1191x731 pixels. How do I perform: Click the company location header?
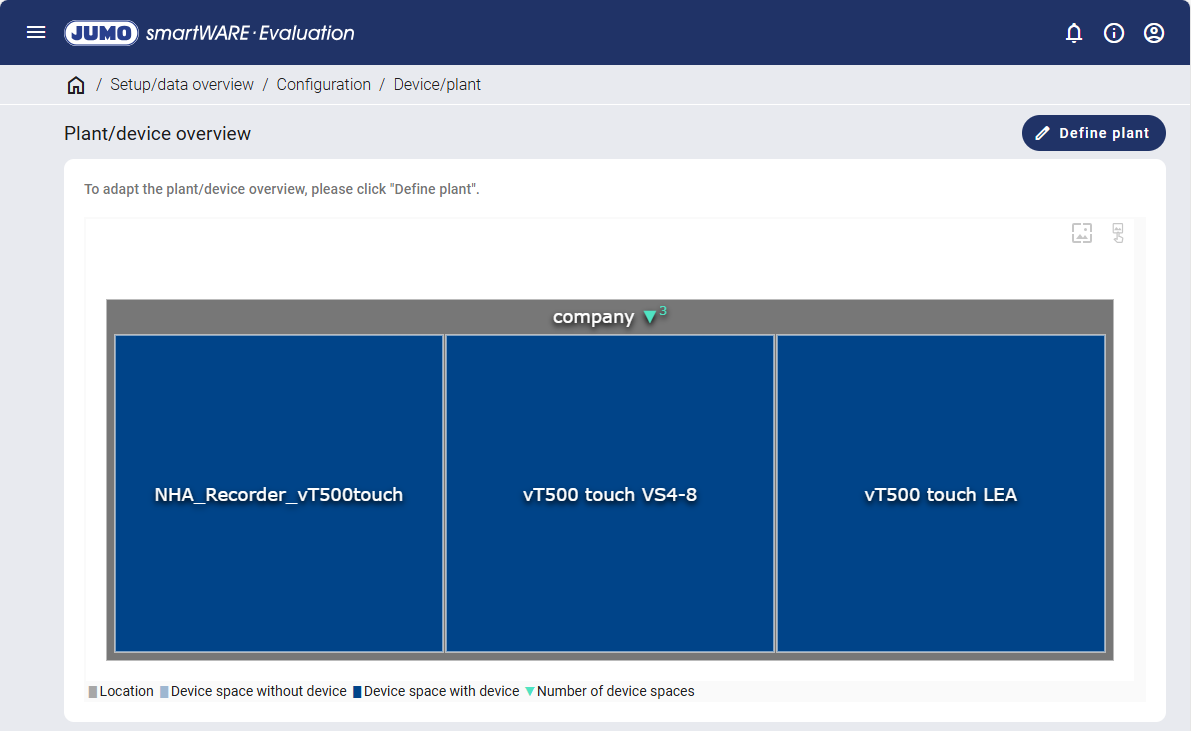[593, 317]
